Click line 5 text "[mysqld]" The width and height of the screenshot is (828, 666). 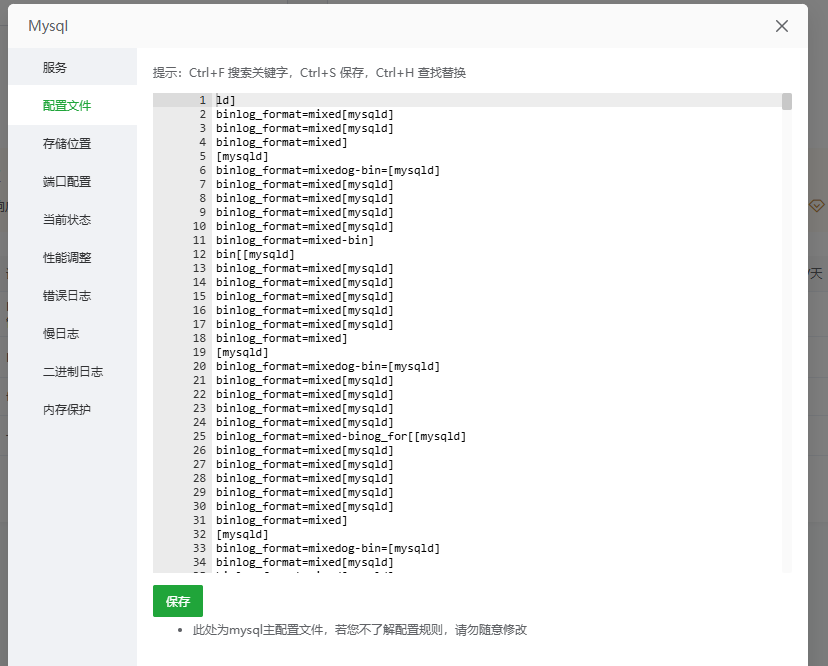(242, 156)
